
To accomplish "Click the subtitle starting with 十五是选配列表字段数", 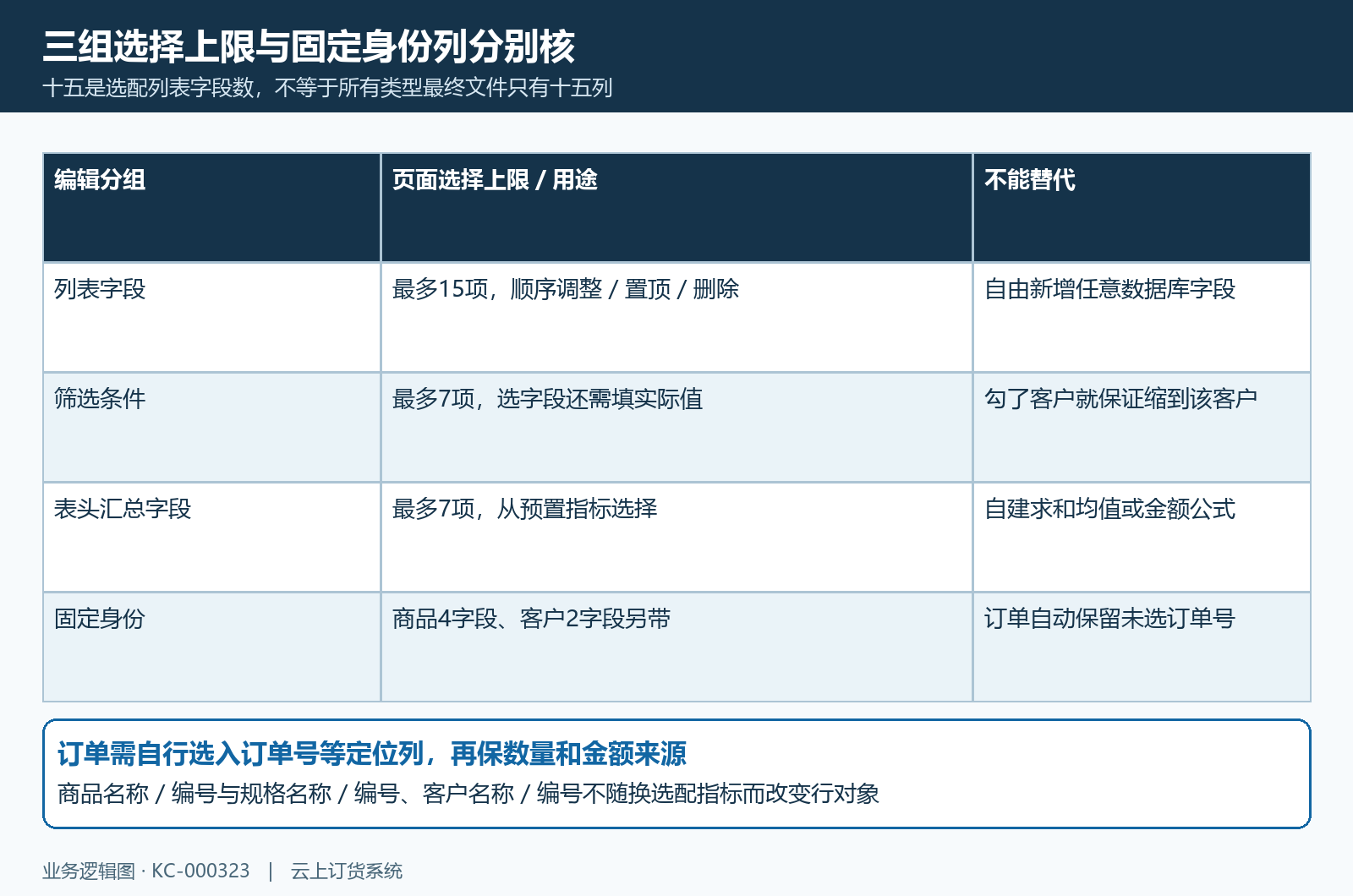I will pyautogui.click(x=327, y=88).
